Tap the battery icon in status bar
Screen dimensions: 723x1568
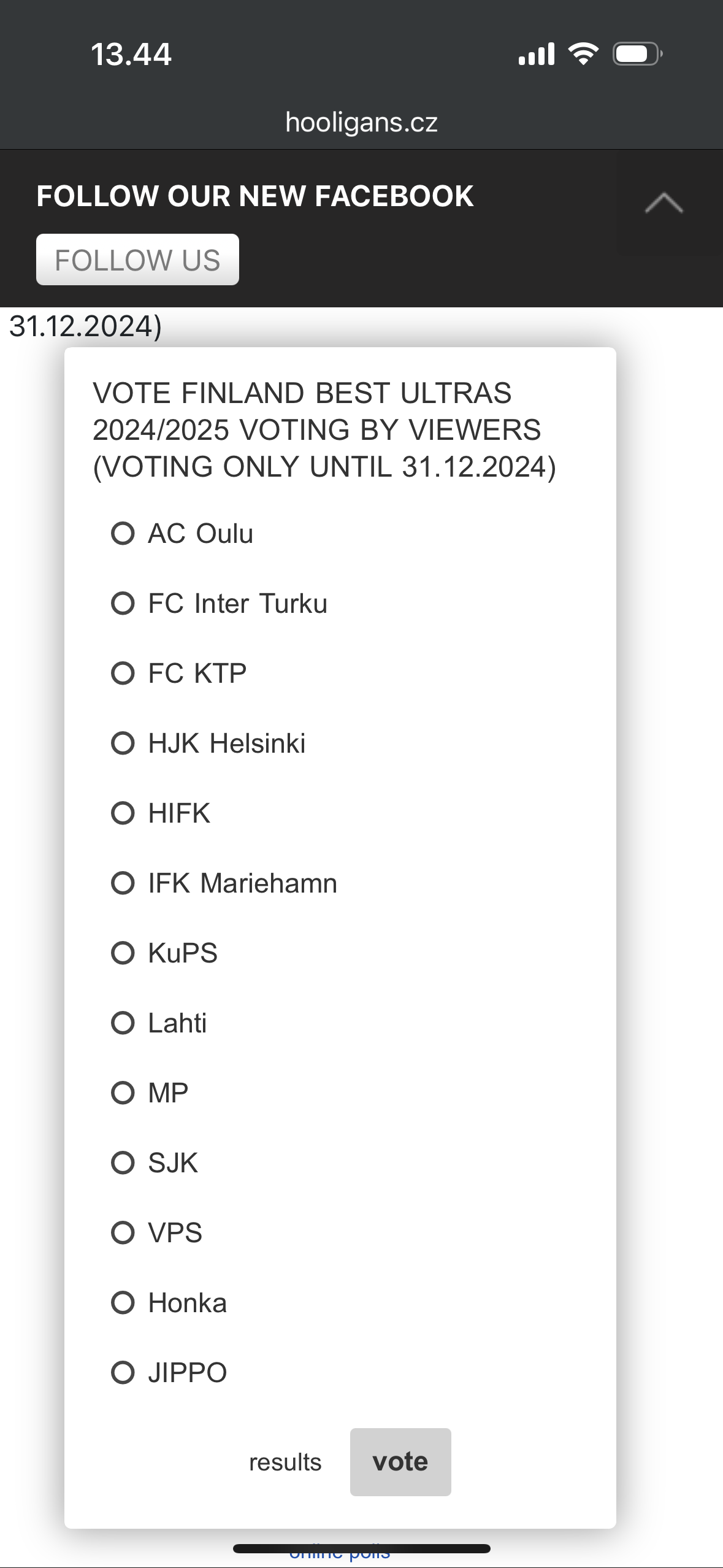tap(637, 54)
